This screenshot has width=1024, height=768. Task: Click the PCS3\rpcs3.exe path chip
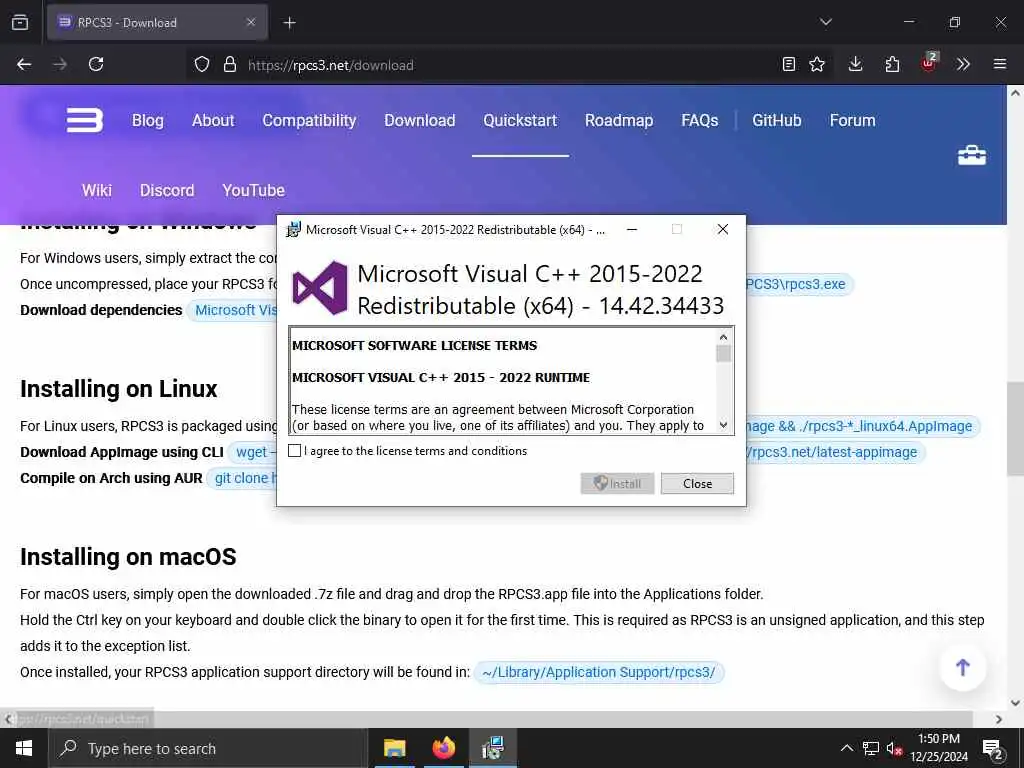[x=799, y=284]
